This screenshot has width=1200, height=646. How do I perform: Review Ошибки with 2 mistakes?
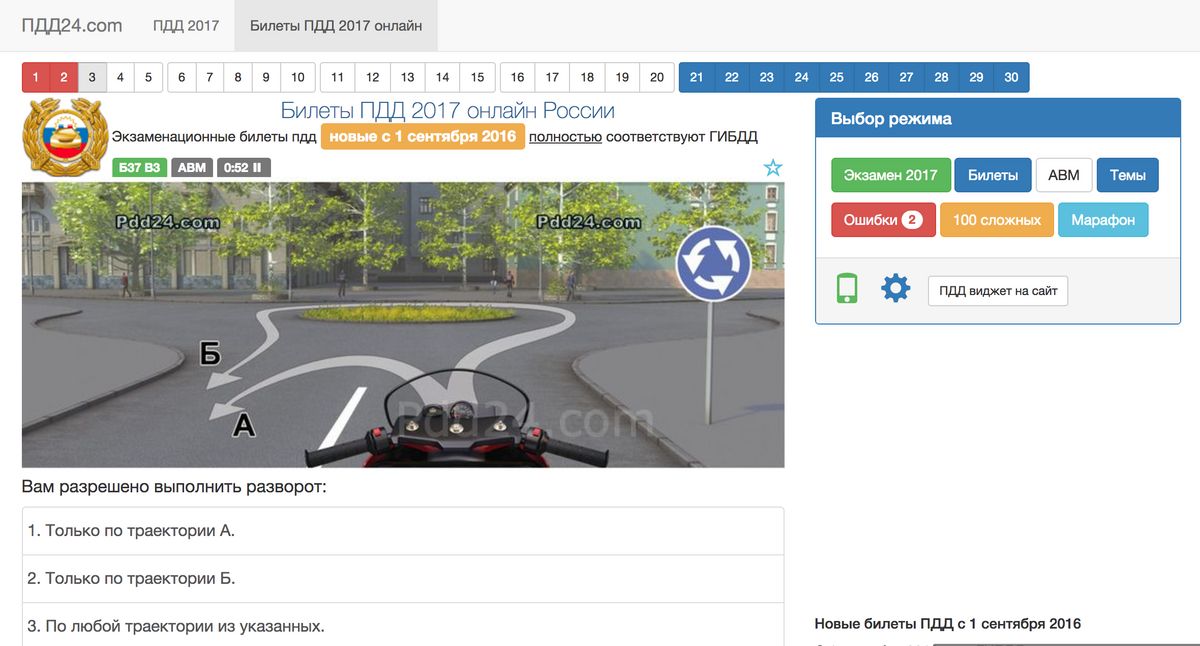point(882,220)
